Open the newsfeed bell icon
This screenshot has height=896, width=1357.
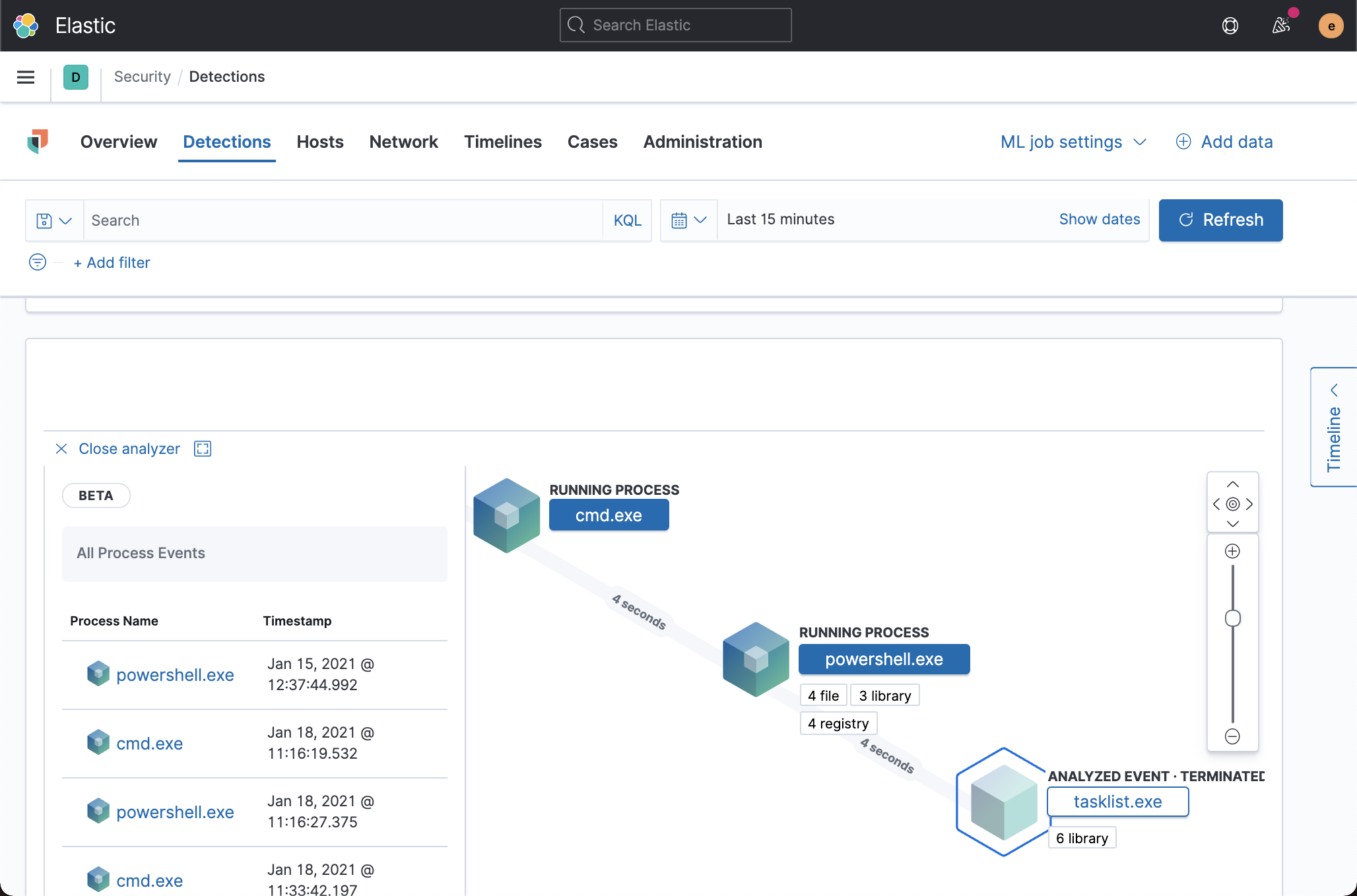click(1281, 25)
